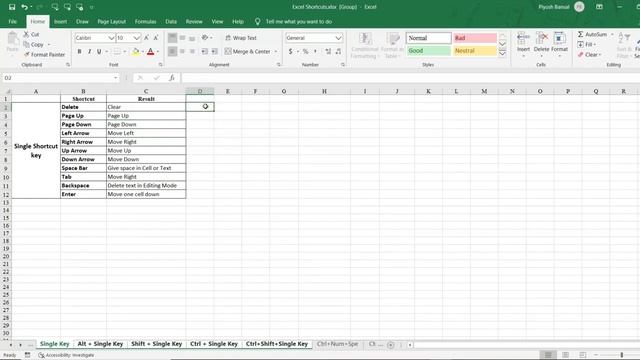
Task: Toggle underline formatting
Action: 99,51
